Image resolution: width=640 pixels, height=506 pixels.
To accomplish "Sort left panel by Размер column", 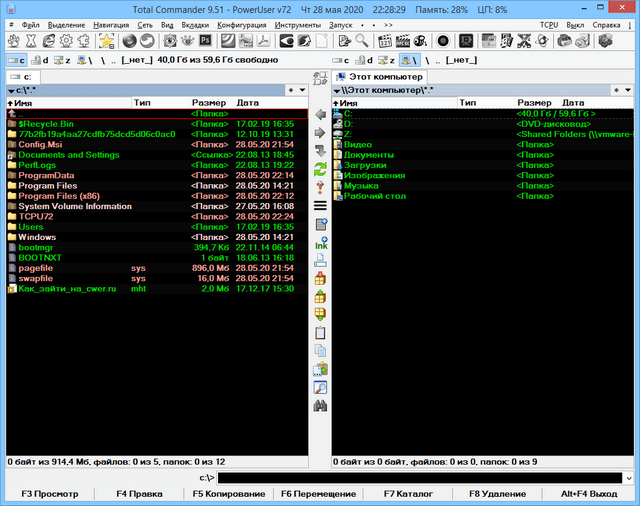I will point(209,103).
